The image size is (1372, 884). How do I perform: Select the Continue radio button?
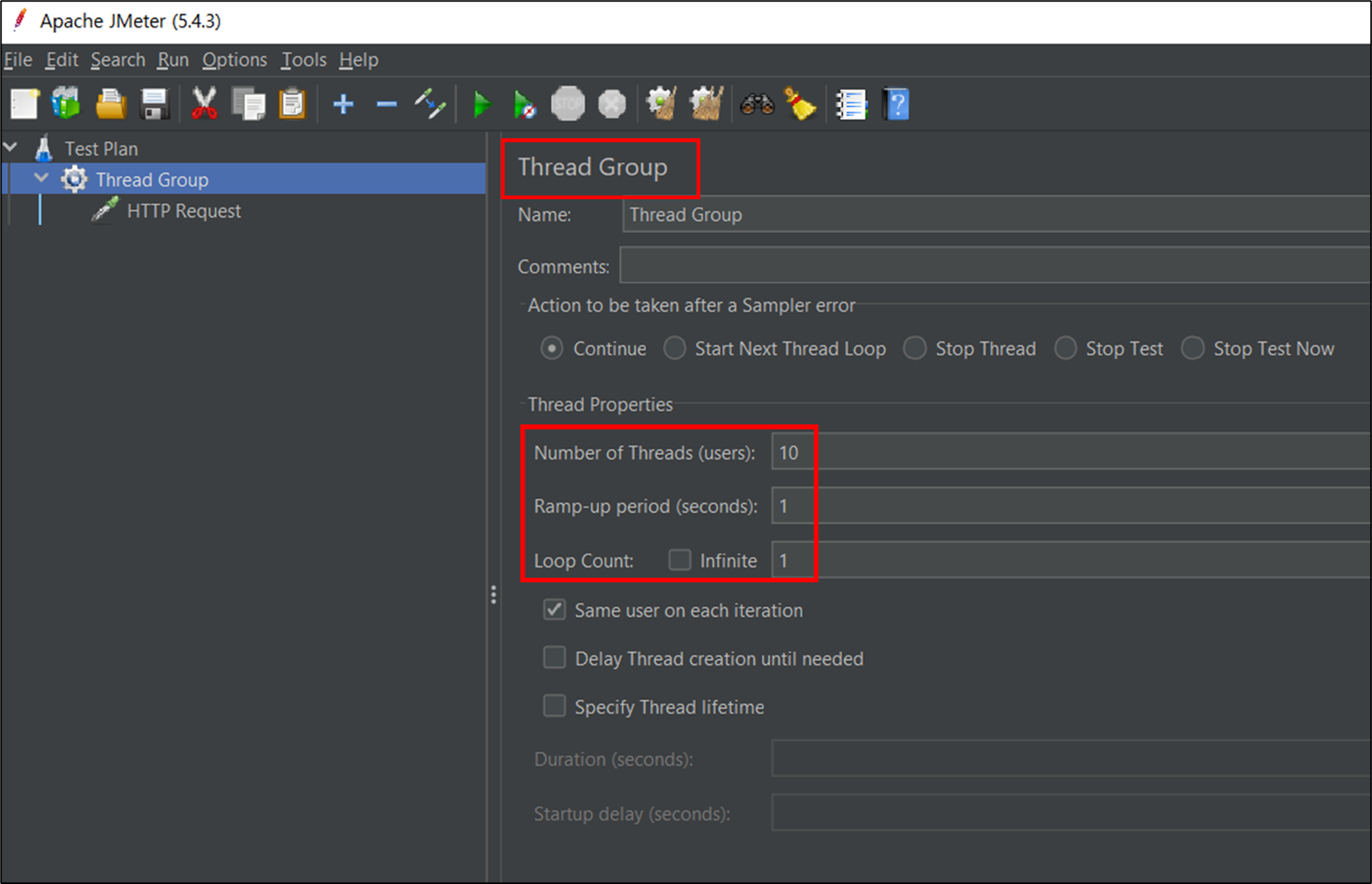pyautogui.click(x=551, y=348)
